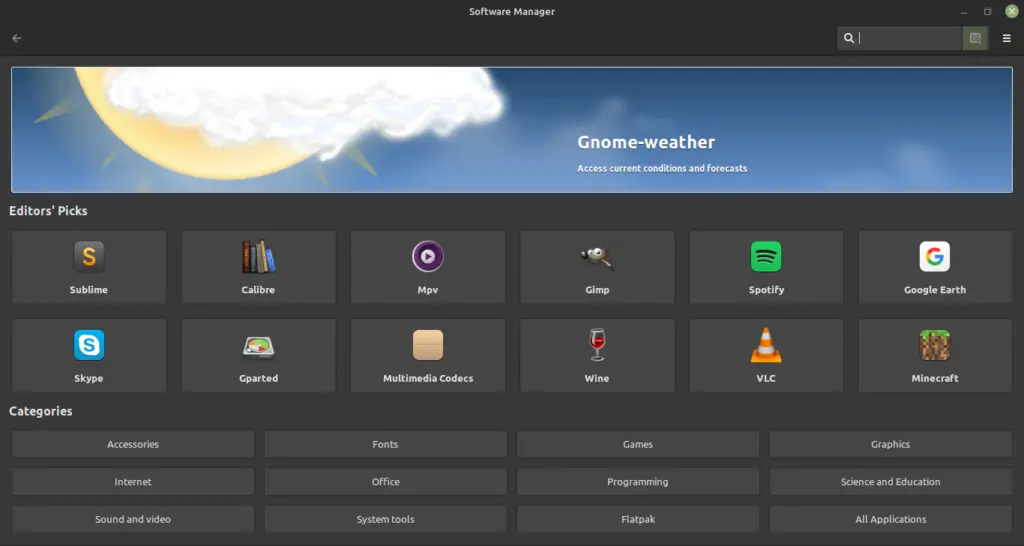Viewport: 1024px width, 546px height.
Task: Browse the Sound and video category
Action: 133,519
